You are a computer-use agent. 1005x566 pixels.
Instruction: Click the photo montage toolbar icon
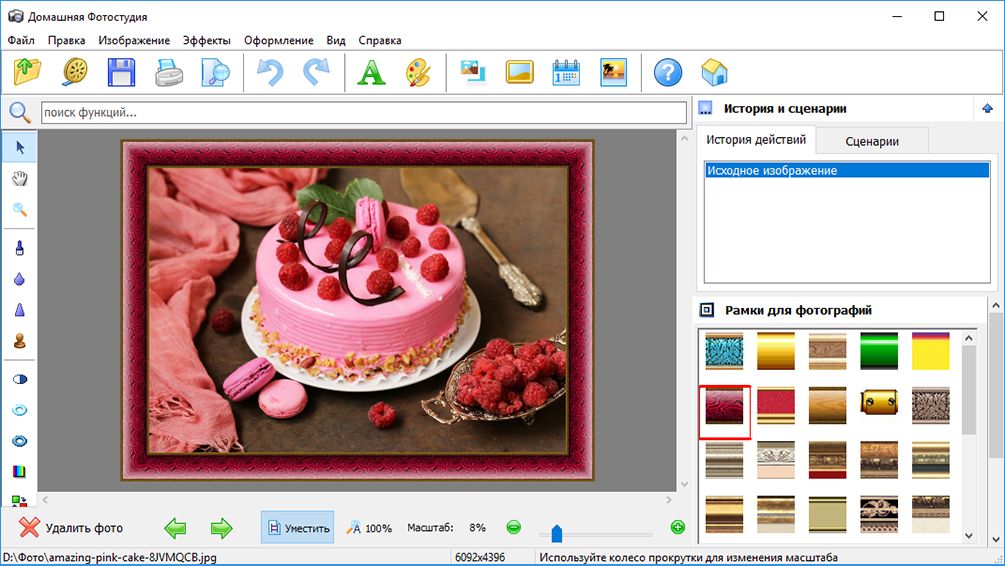474,72
